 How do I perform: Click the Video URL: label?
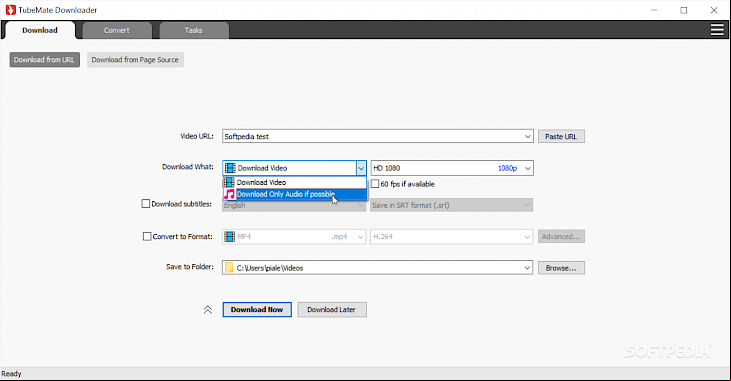197,136
